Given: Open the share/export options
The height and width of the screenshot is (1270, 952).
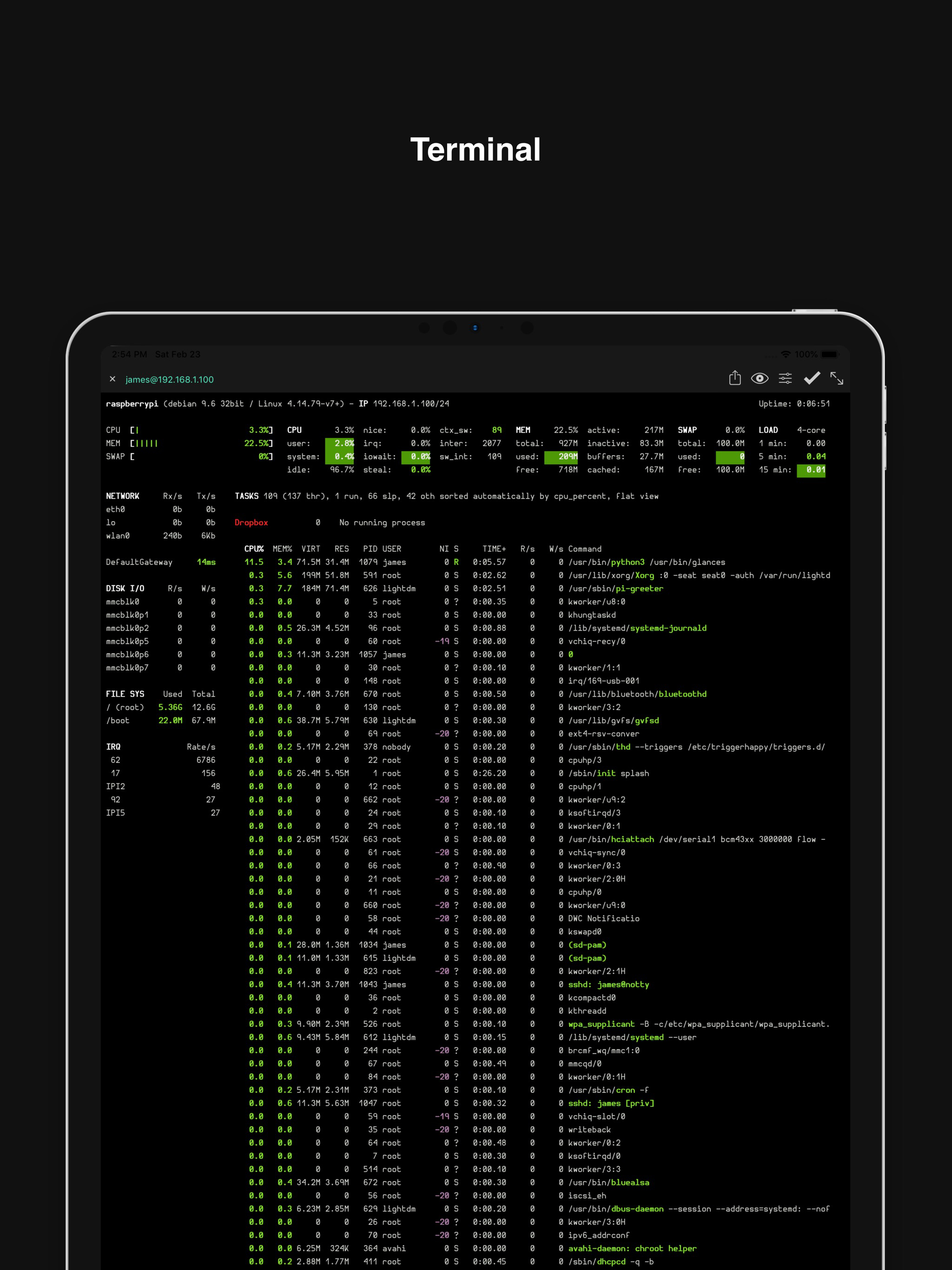Looking at the screenshot, I should (x=735, y=378).
